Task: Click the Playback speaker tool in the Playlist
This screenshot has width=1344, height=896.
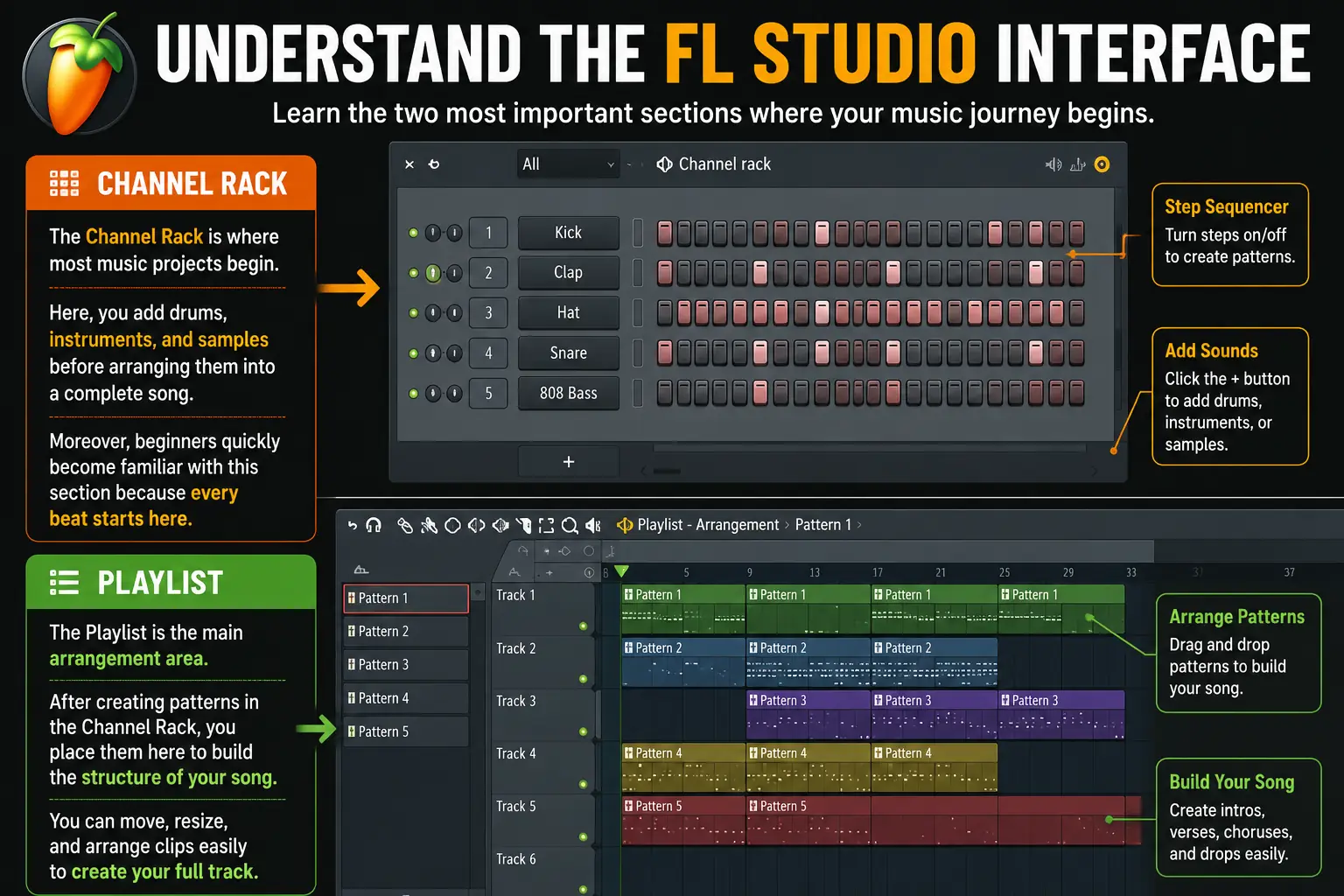Action: point(593,525)
